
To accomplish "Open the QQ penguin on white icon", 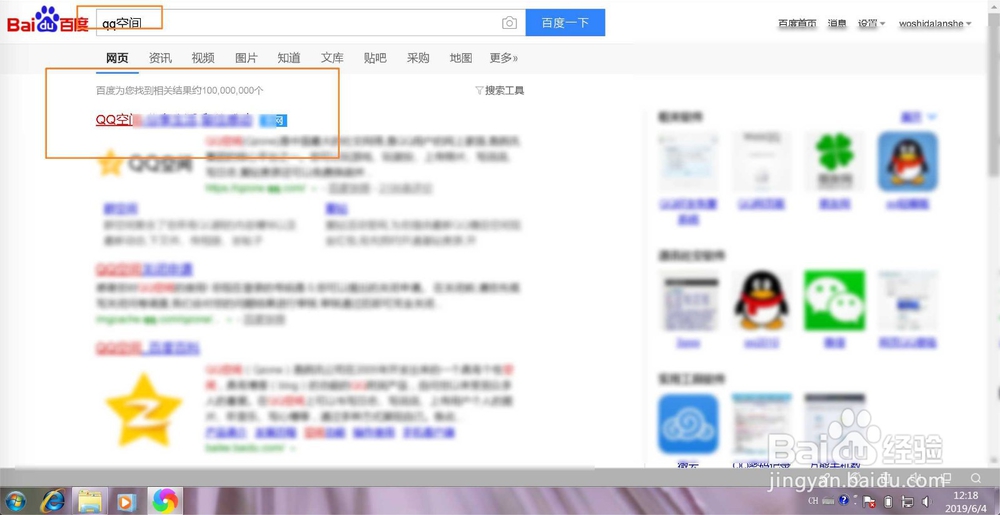I will (x=761, y=300).
